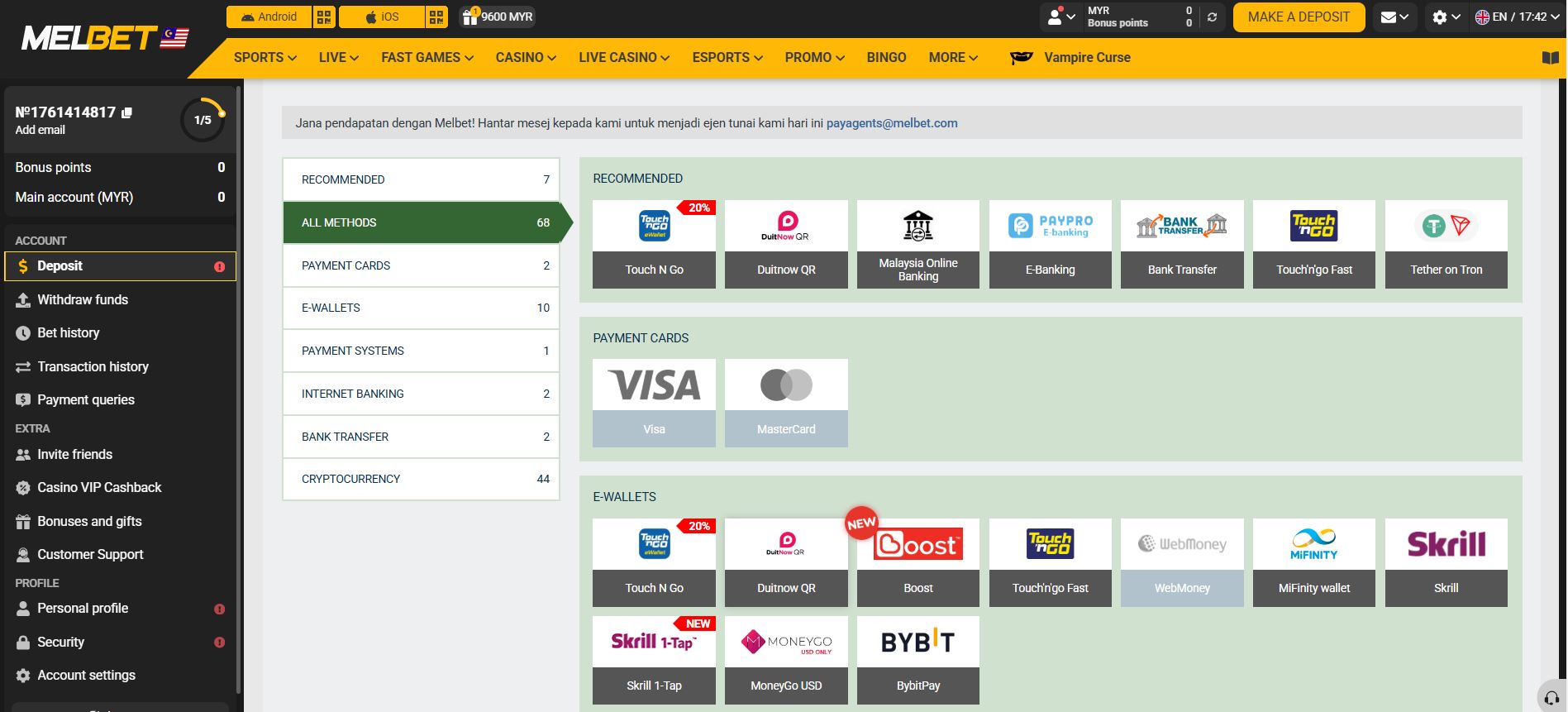The width and height of the screenshot is (1568, 712).
Task: Open Casino VIP Cashback page
Action: tap(120, 487)
